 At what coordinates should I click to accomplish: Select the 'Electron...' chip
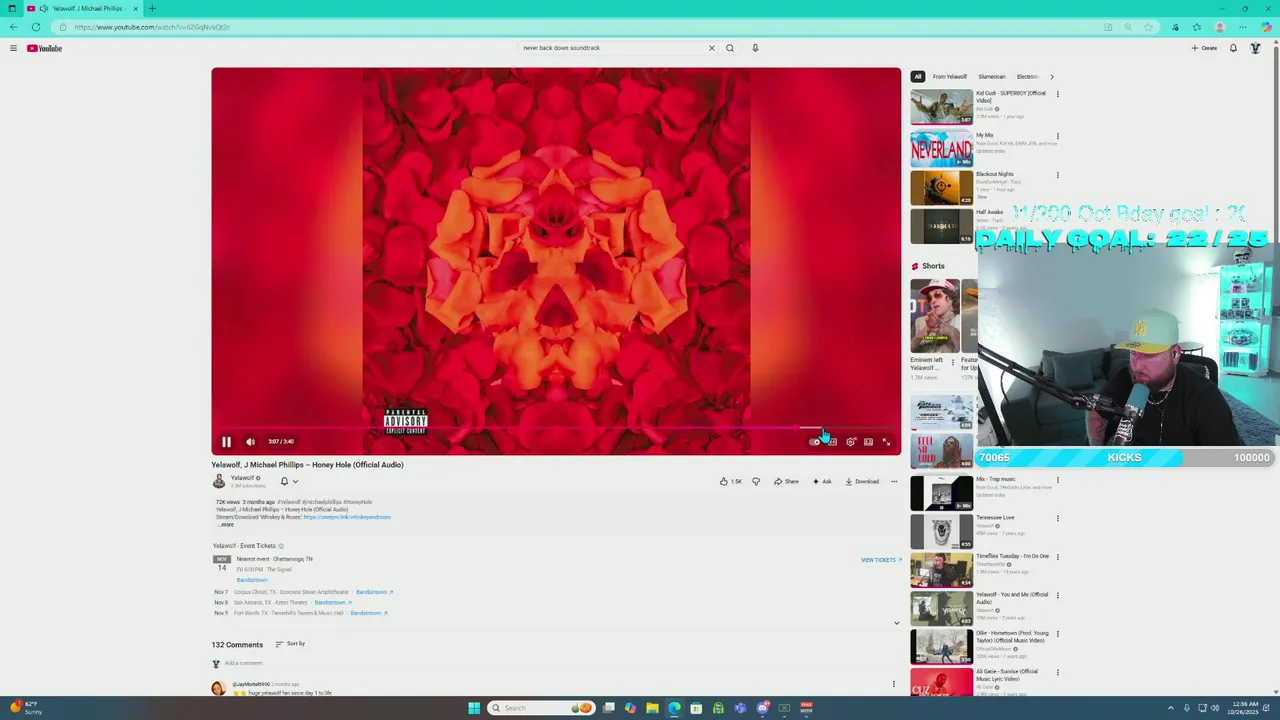1027,76
